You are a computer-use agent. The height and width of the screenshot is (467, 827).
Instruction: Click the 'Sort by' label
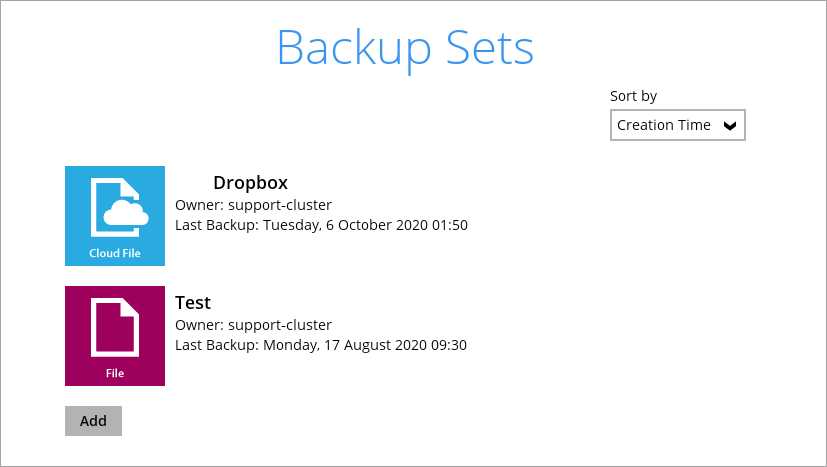click(x=633, y=96)
